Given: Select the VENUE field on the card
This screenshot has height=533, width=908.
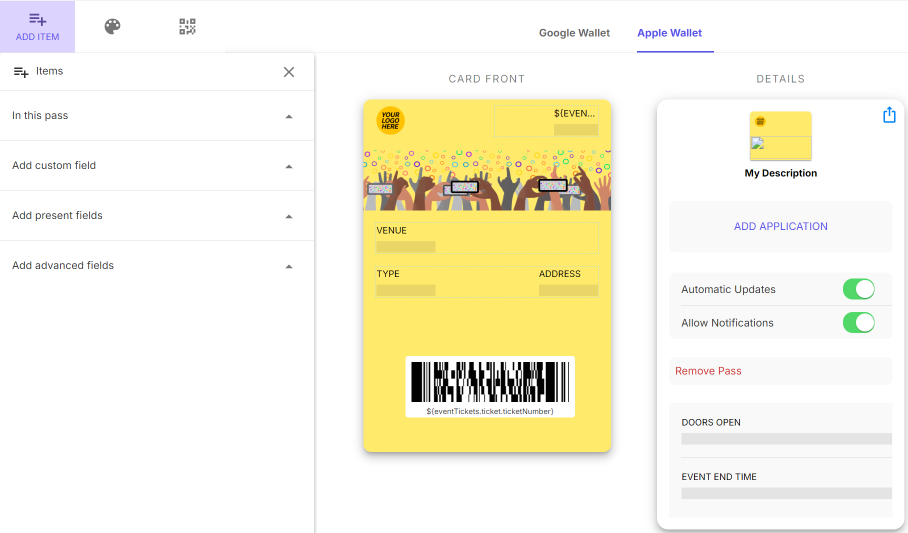Looking at the screenshot, I should (487, 238).
